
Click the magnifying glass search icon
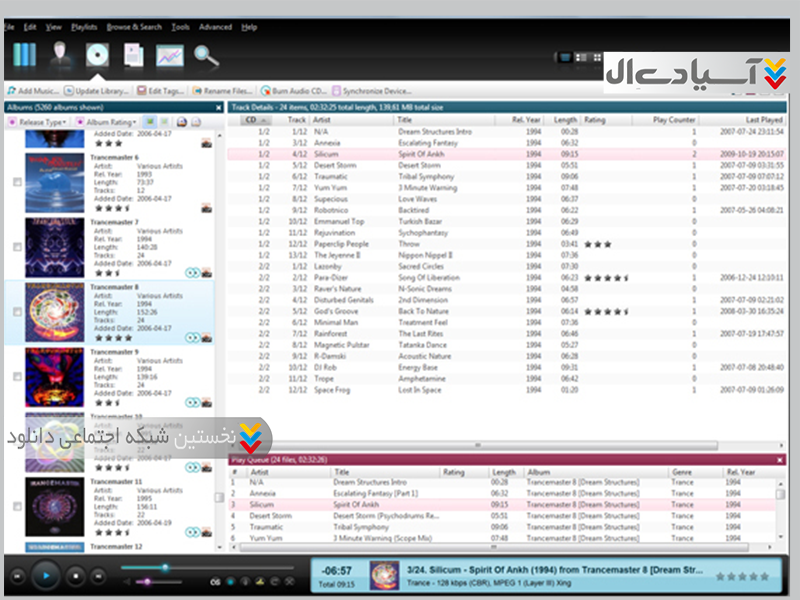coord(206,55)
